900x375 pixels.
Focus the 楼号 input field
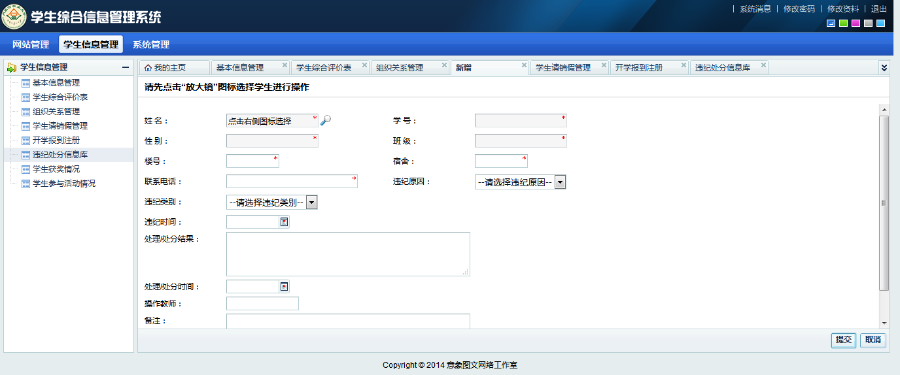(253, 161)
